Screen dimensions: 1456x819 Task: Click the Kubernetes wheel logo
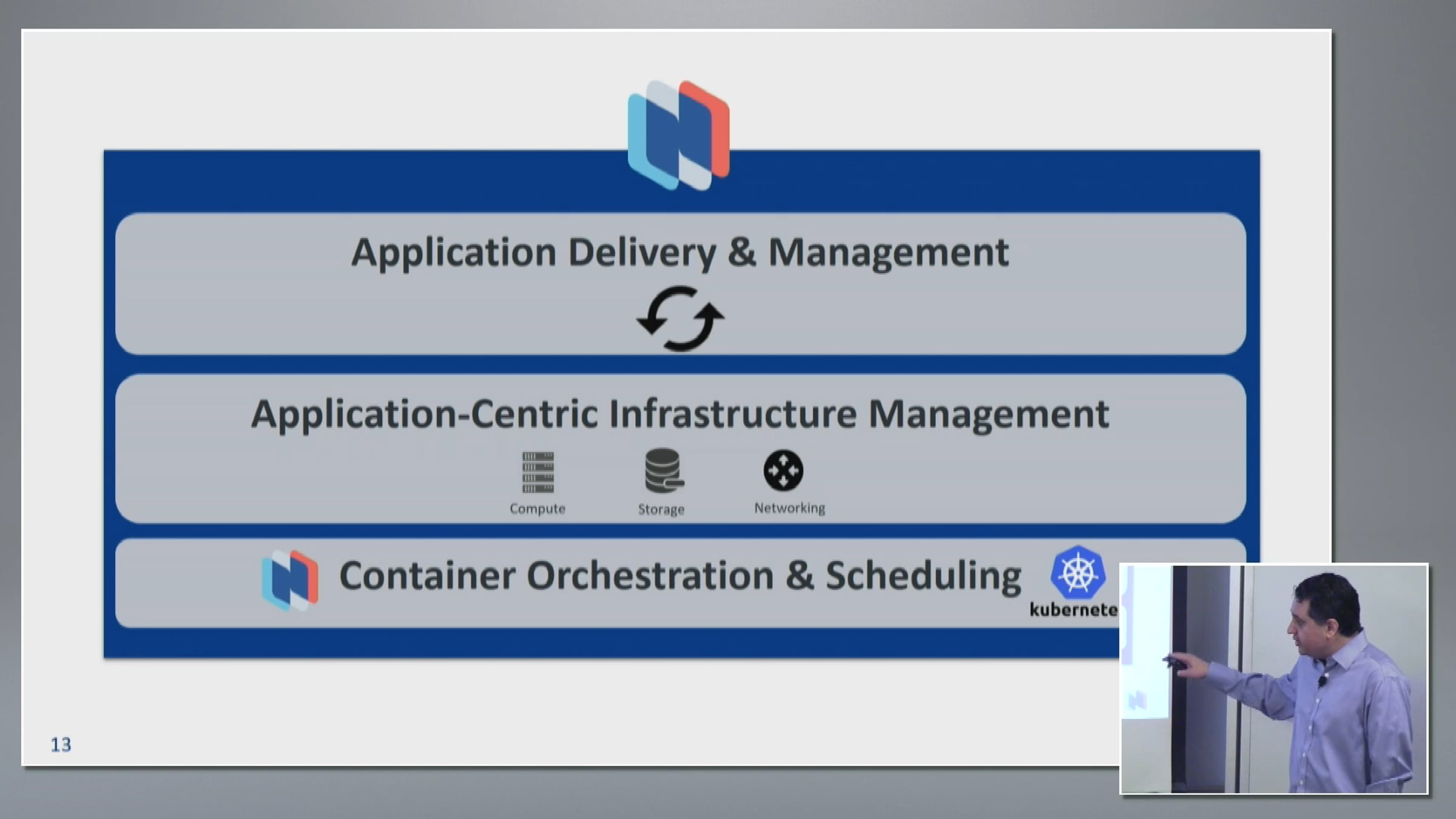(x=1077, y=573)
